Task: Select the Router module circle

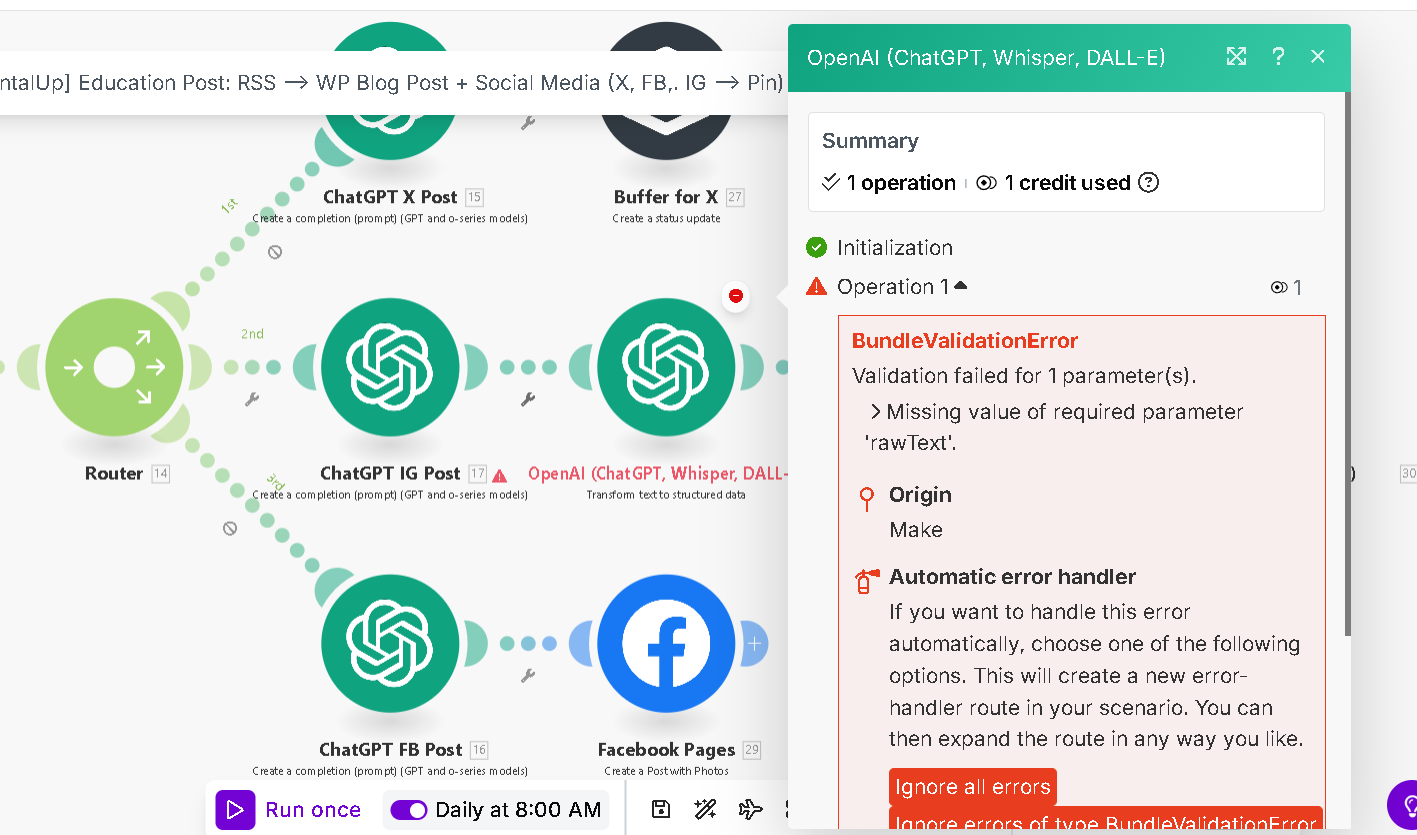Action: 114,368
